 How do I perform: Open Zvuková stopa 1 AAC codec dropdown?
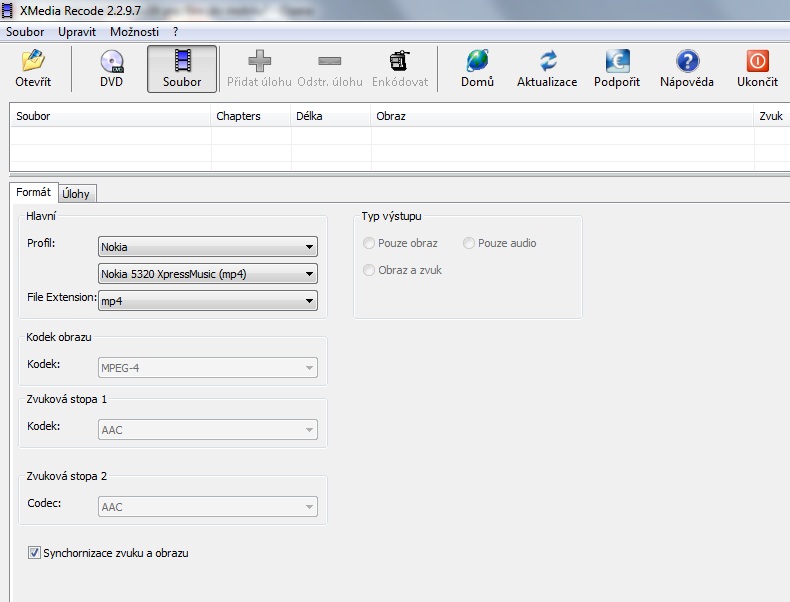(x=208, y=430)
